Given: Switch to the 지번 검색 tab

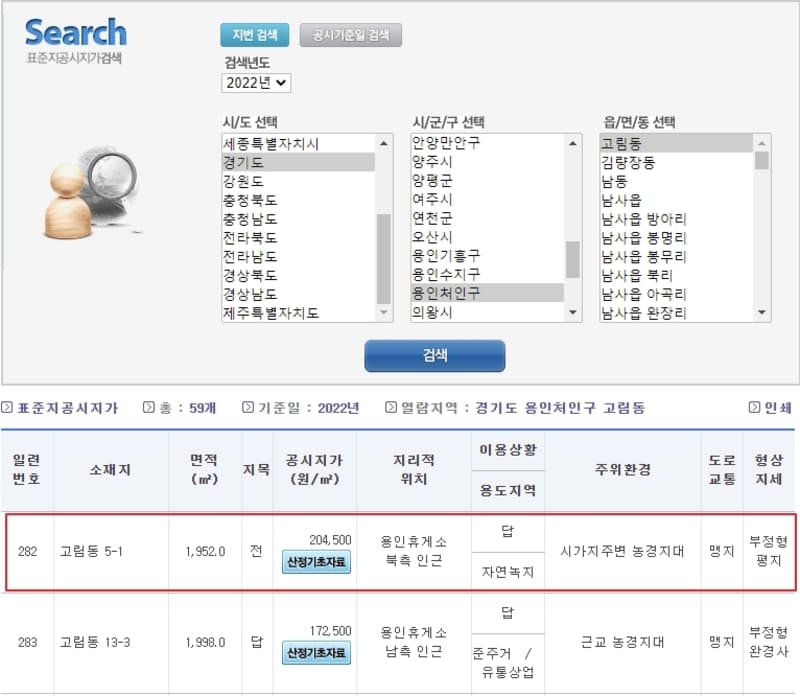Looking at the screenshot, I should tap(255, 35).
